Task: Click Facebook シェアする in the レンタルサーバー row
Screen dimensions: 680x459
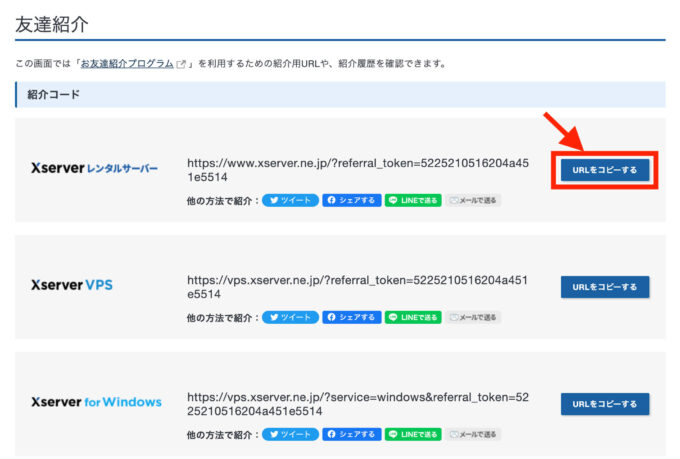Action: pos(351,200)
